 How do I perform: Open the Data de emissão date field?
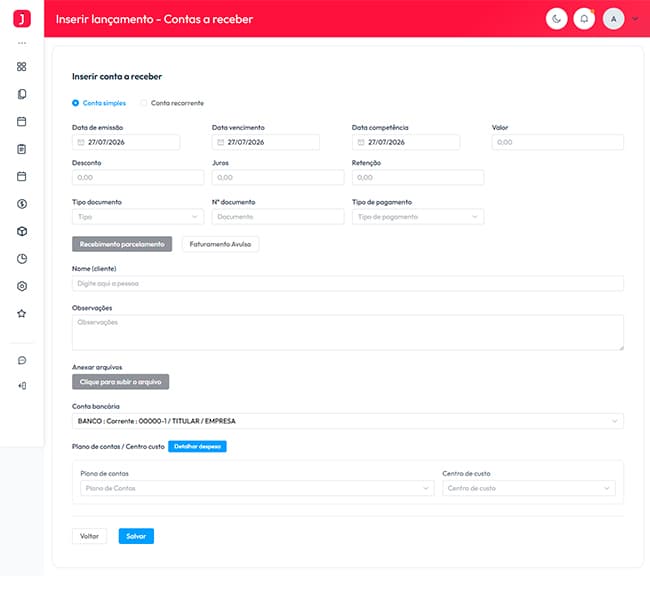[x=126, y=142]
